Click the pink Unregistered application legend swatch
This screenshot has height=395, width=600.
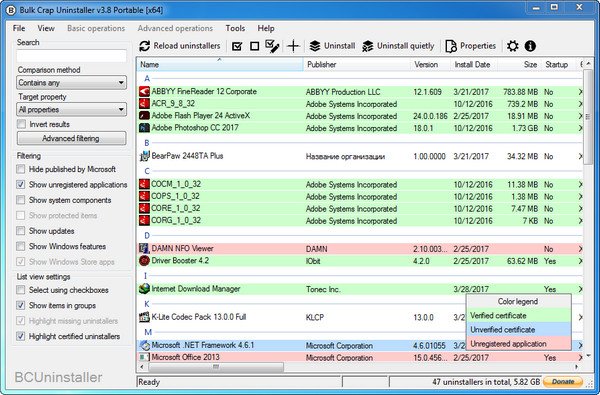coord(519,344)
